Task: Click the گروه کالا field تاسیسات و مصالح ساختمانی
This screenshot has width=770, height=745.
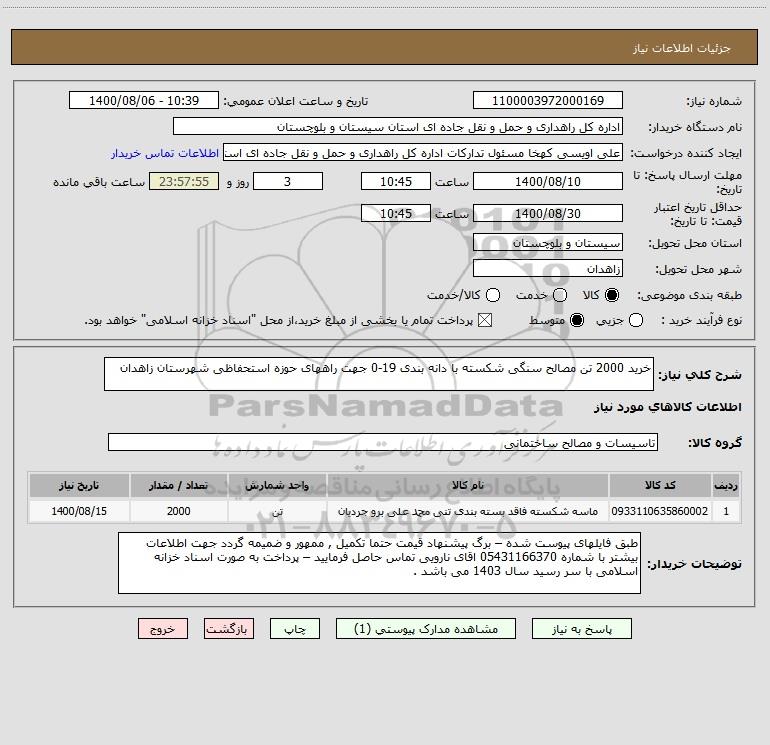Action: pyautogui.click(x=383, y=442)
